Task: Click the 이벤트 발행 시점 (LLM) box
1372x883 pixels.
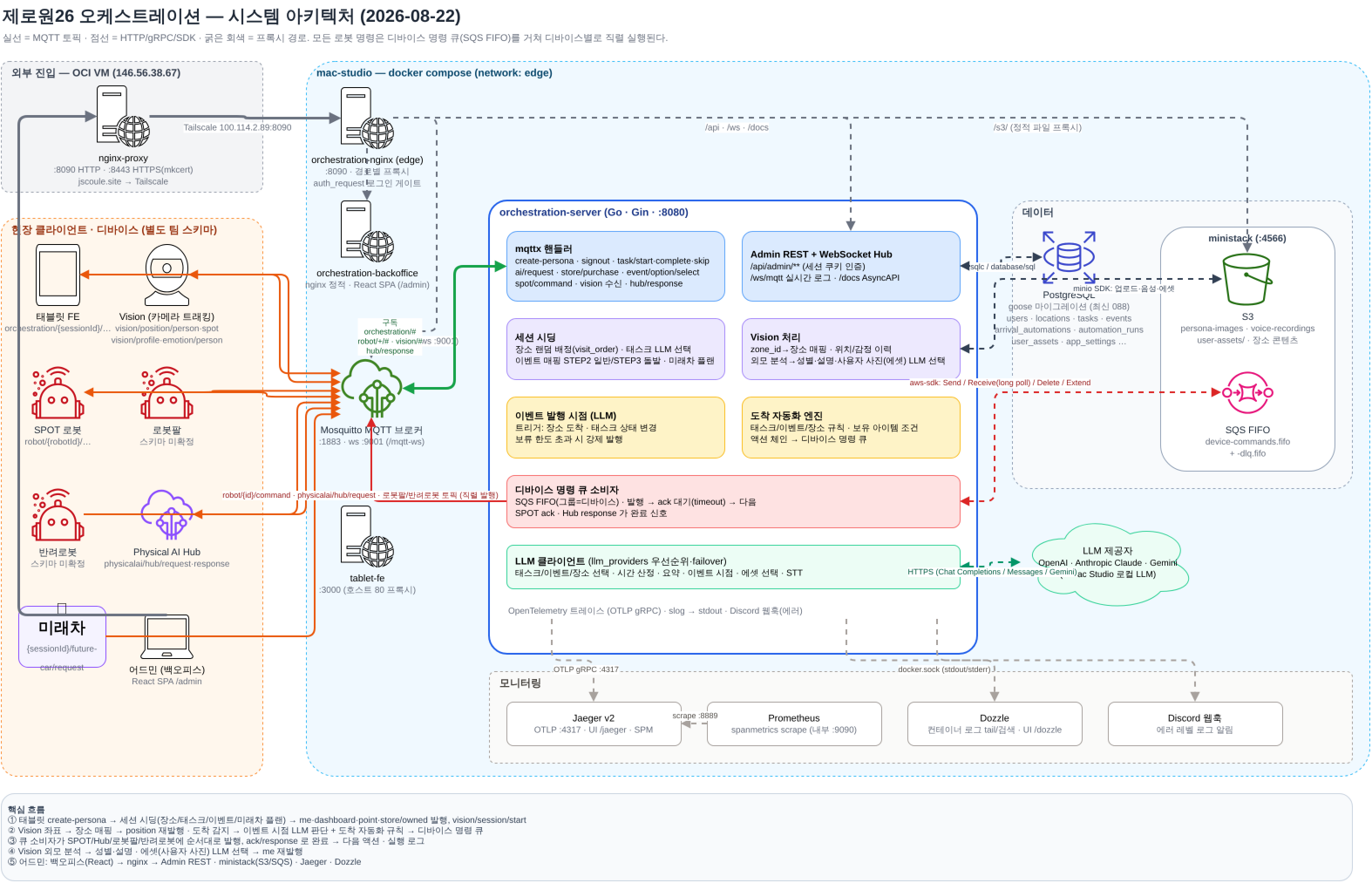Action: [615, 427]
